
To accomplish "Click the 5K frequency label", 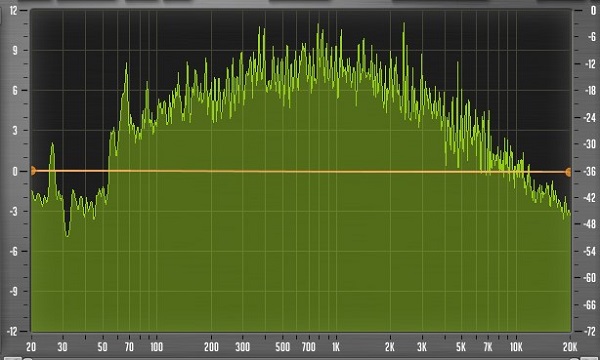I will click(461, 347).
